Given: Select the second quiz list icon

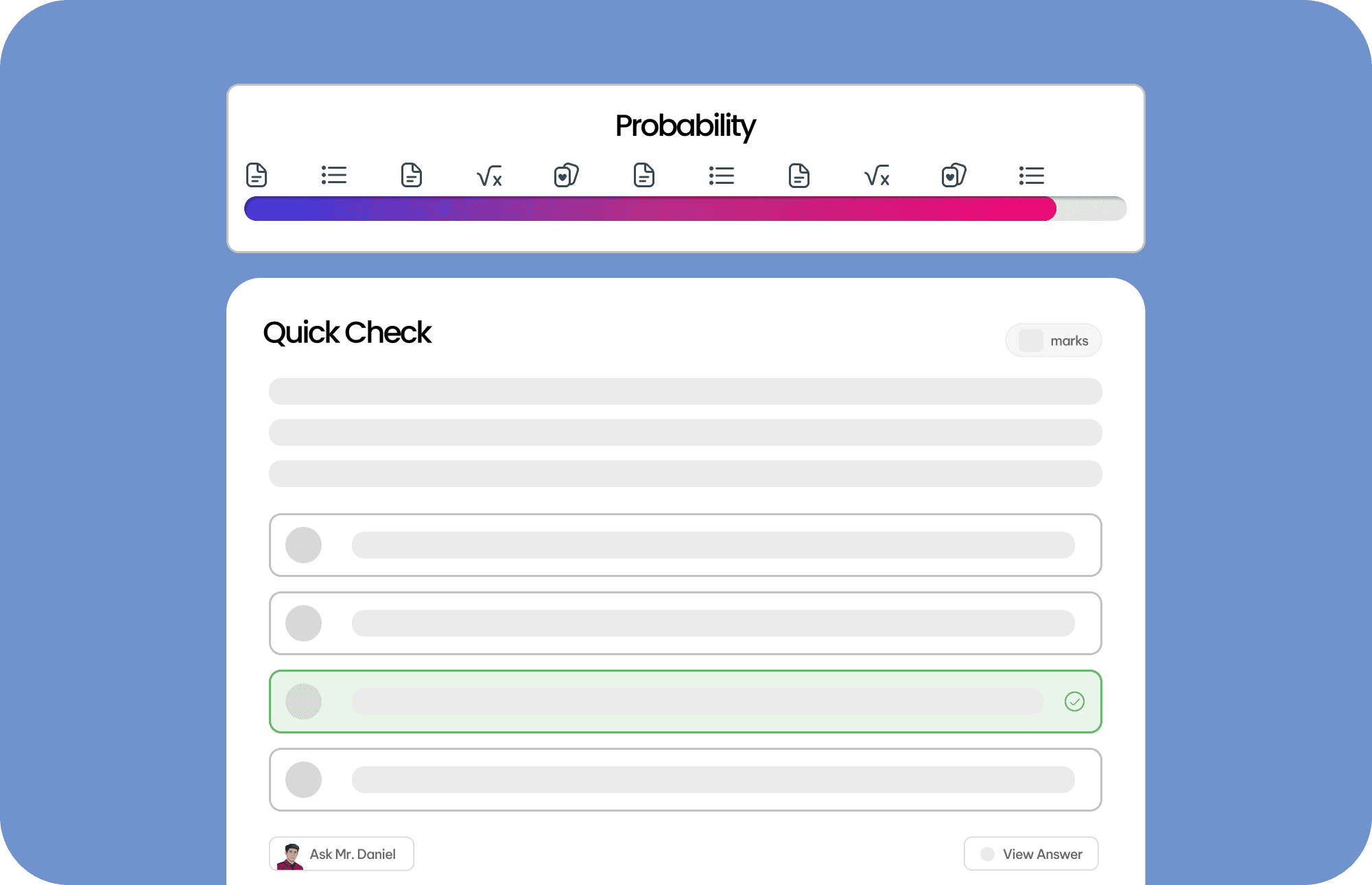Looking at the screenshot, I should 722,176.
